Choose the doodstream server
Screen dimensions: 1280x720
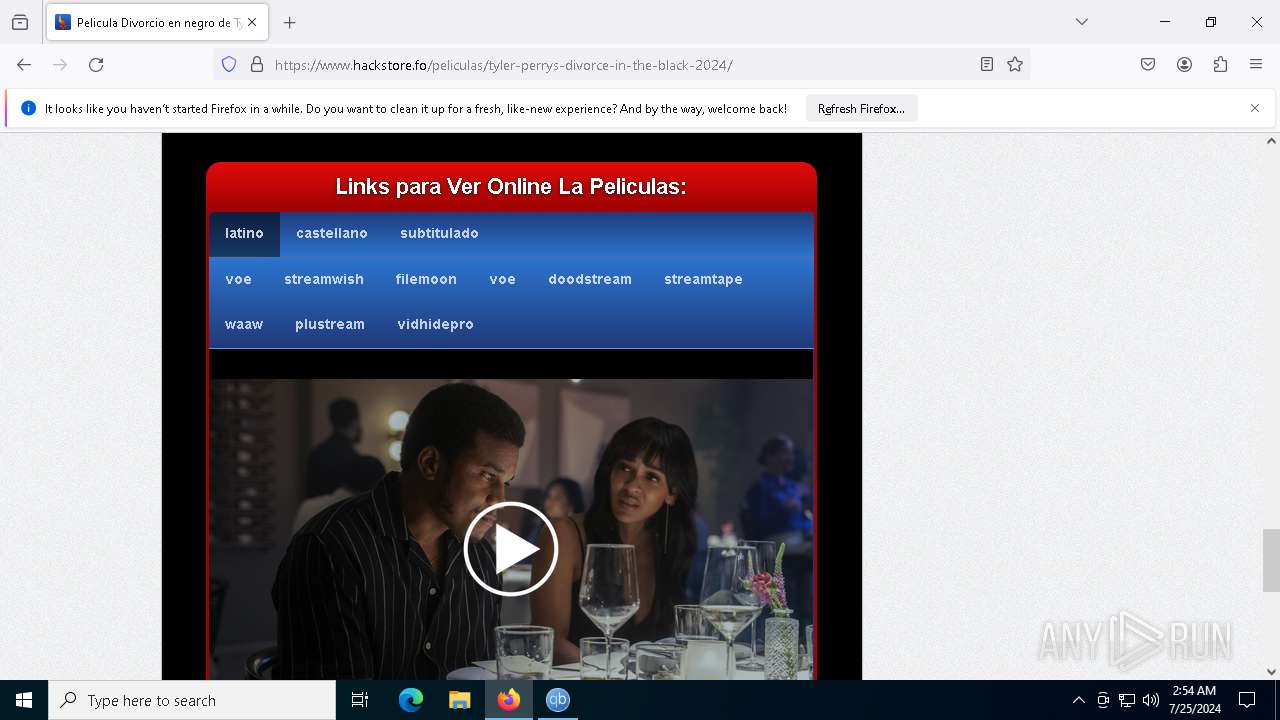(x=590, y=279)
